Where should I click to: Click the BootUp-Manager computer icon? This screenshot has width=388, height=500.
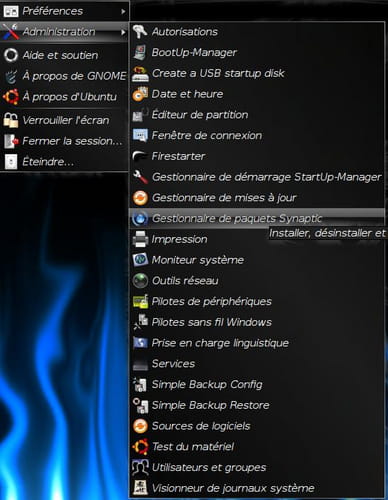click(140, 52)
